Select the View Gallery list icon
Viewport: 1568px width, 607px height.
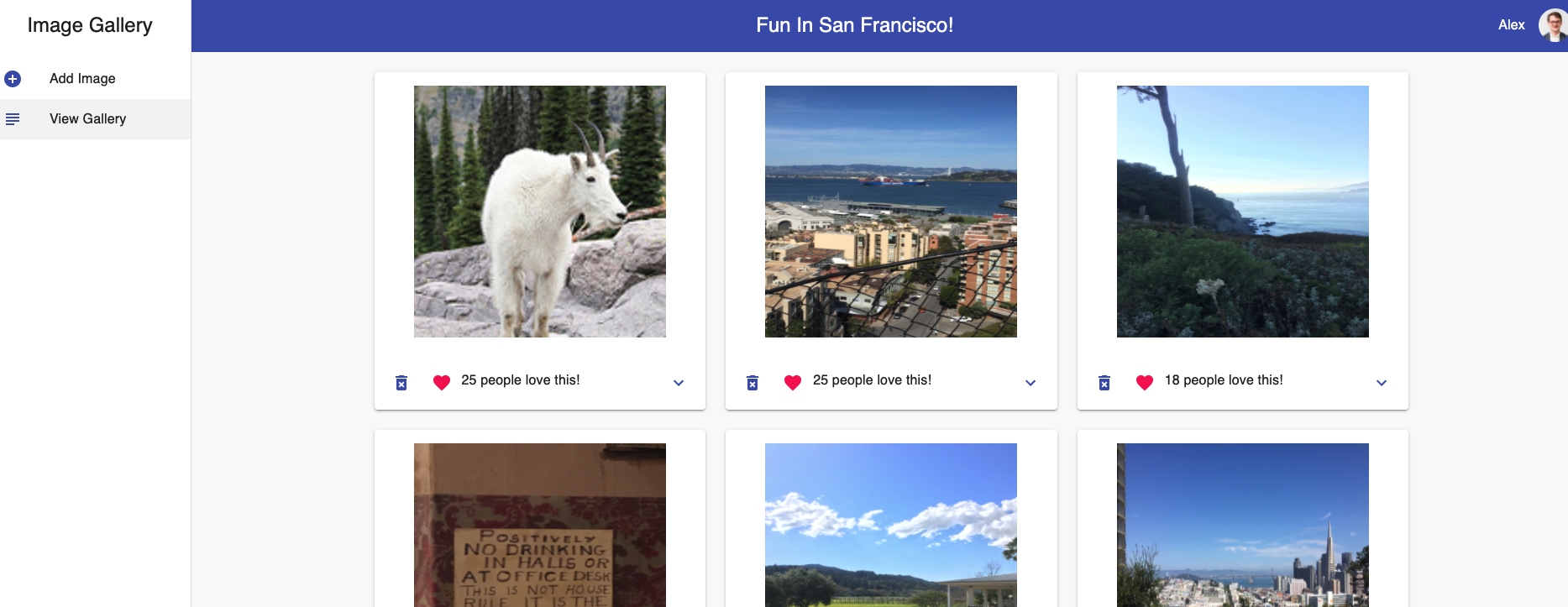tap(13, 118)
